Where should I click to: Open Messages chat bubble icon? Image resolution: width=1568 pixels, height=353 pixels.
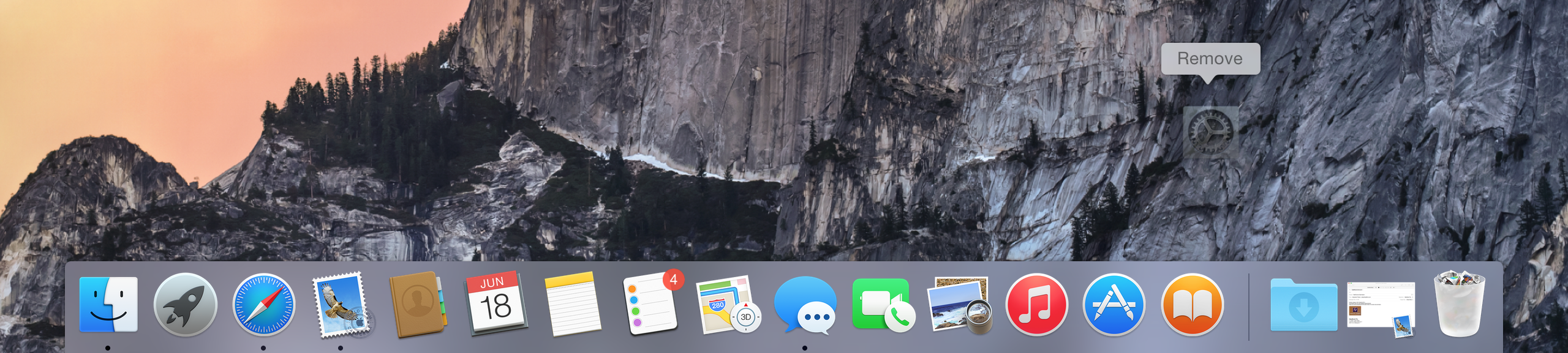click(x=805, y=305)
